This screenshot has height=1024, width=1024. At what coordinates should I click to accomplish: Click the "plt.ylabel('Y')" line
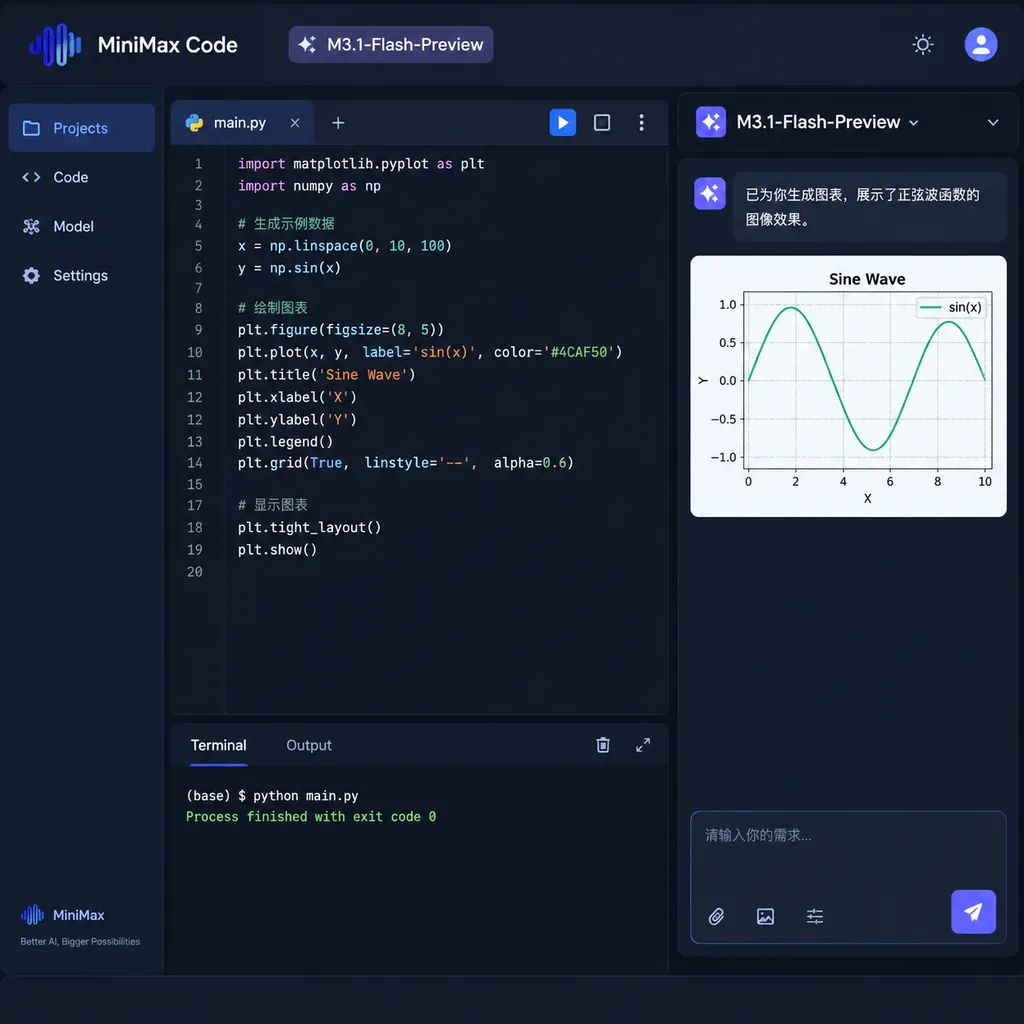coord(297,419)
